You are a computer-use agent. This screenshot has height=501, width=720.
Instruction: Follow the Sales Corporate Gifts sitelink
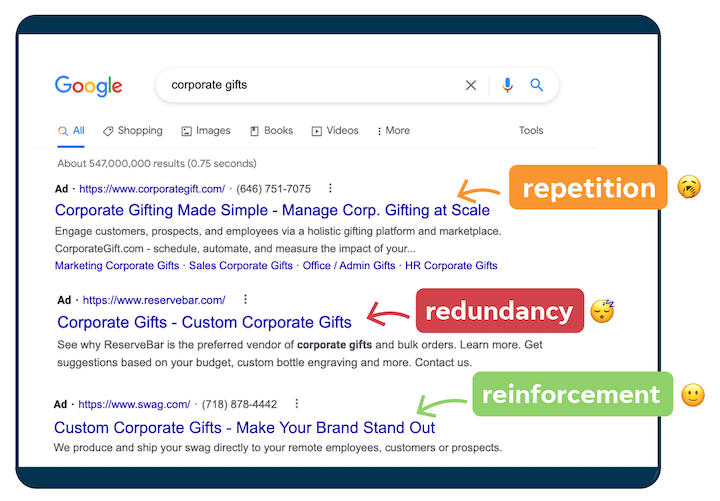click(x=241, y=265)
